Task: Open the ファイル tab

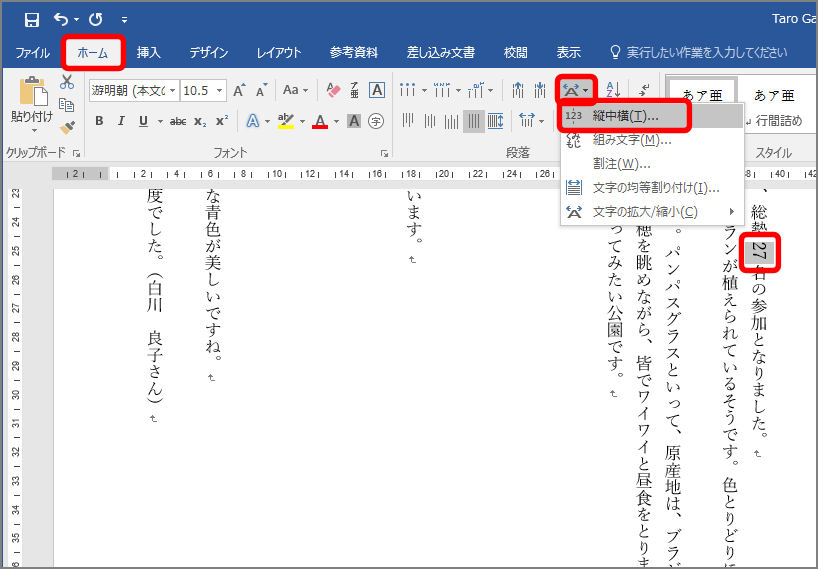Action: [x=32, y=53]
